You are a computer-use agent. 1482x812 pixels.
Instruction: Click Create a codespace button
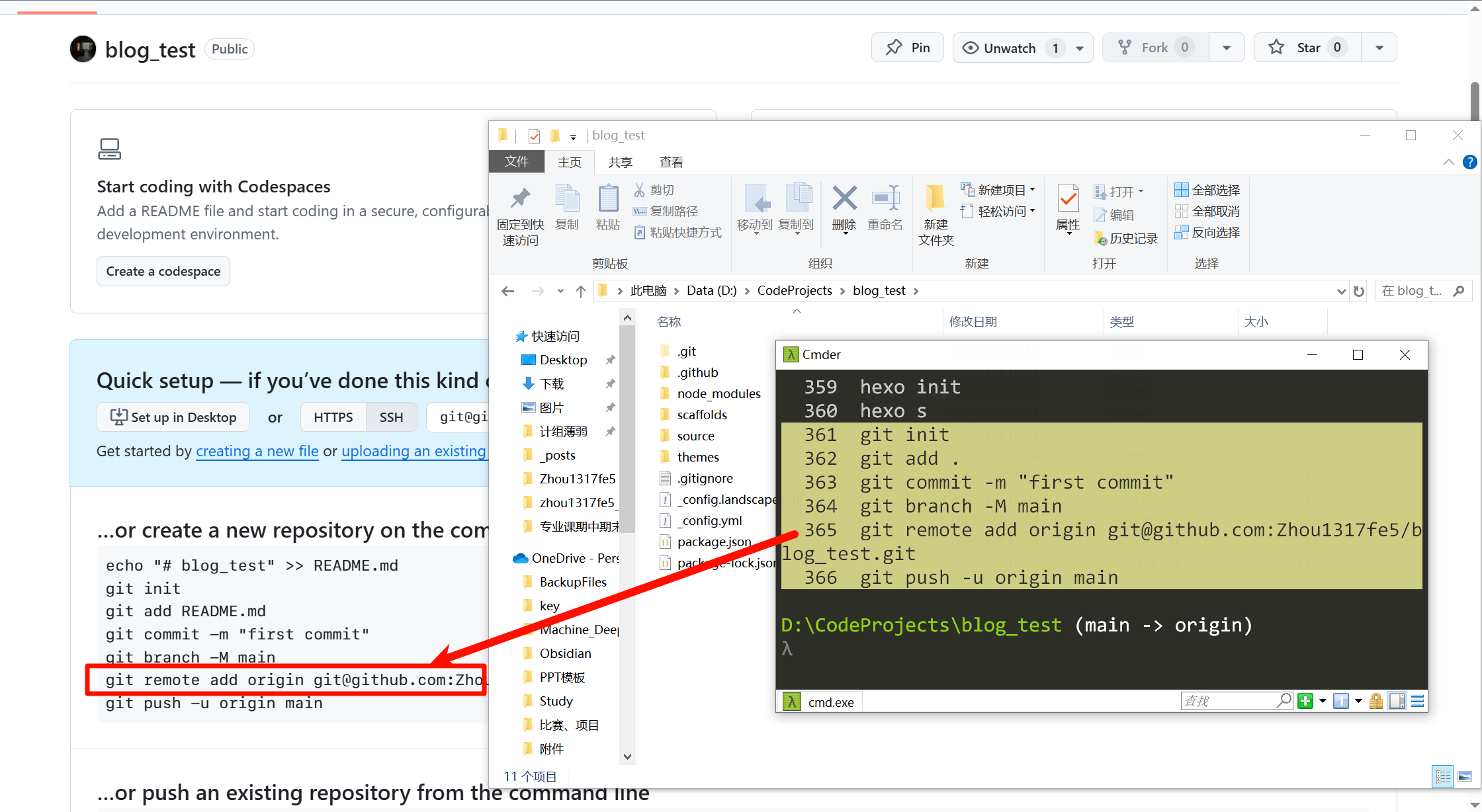[163, 271]
